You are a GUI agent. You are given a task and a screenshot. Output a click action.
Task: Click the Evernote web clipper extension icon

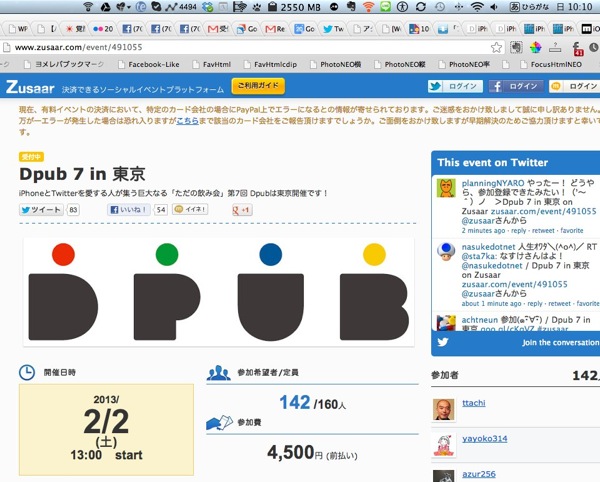pos(516,47)
